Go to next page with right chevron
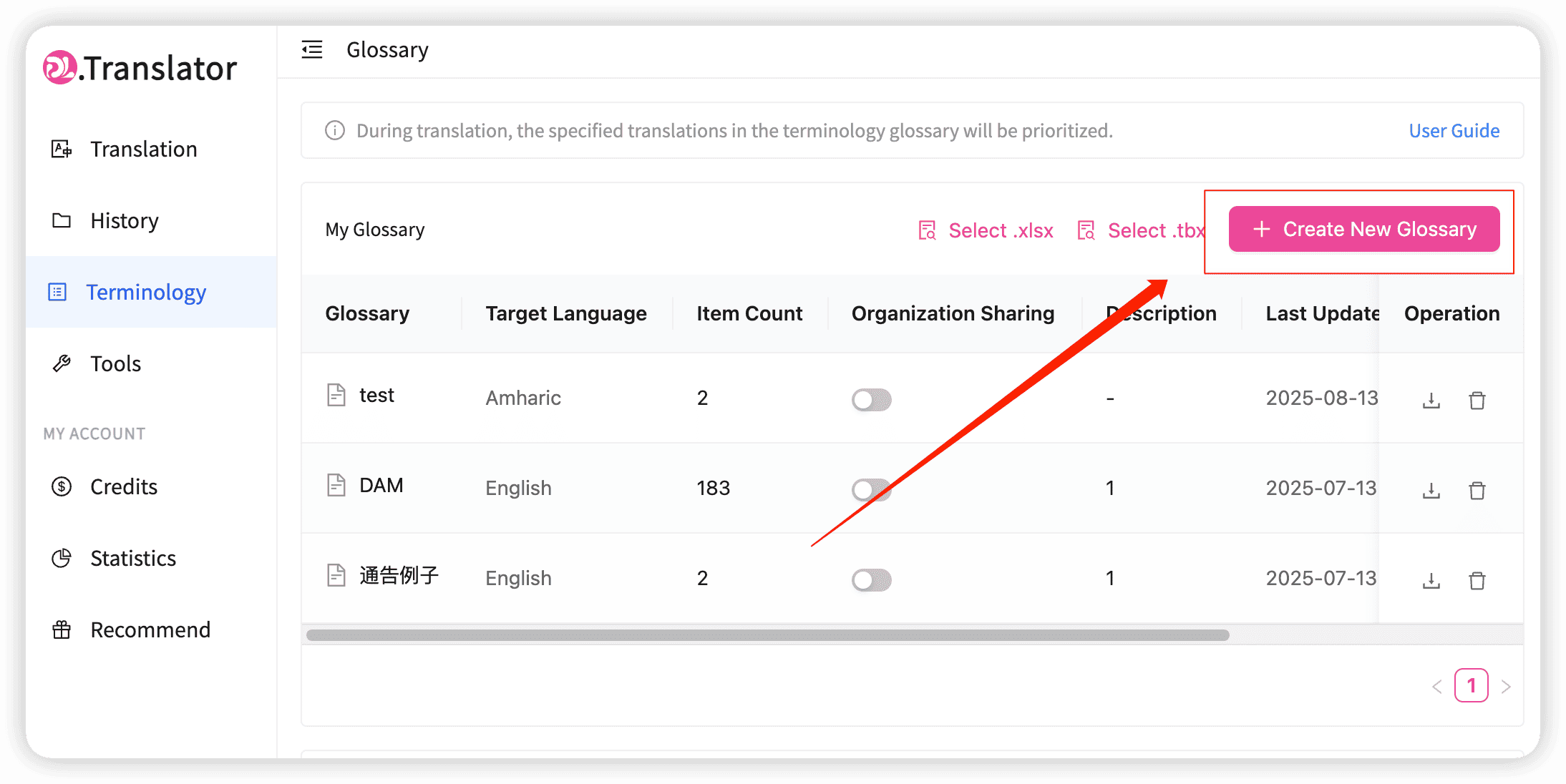This screenshot has width=1566, height=784. 1507,685
